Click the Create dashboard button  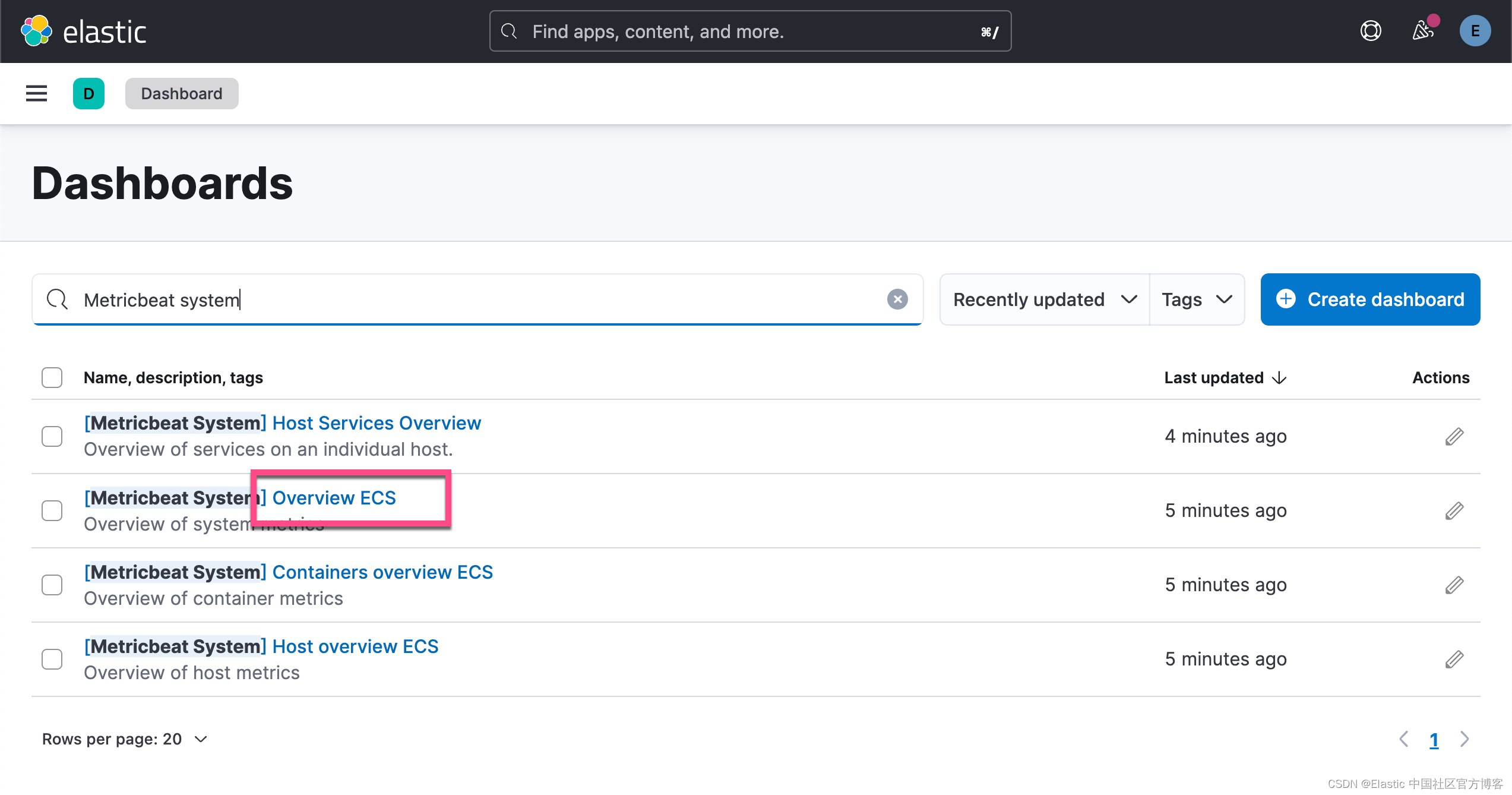pos(1370,299)
